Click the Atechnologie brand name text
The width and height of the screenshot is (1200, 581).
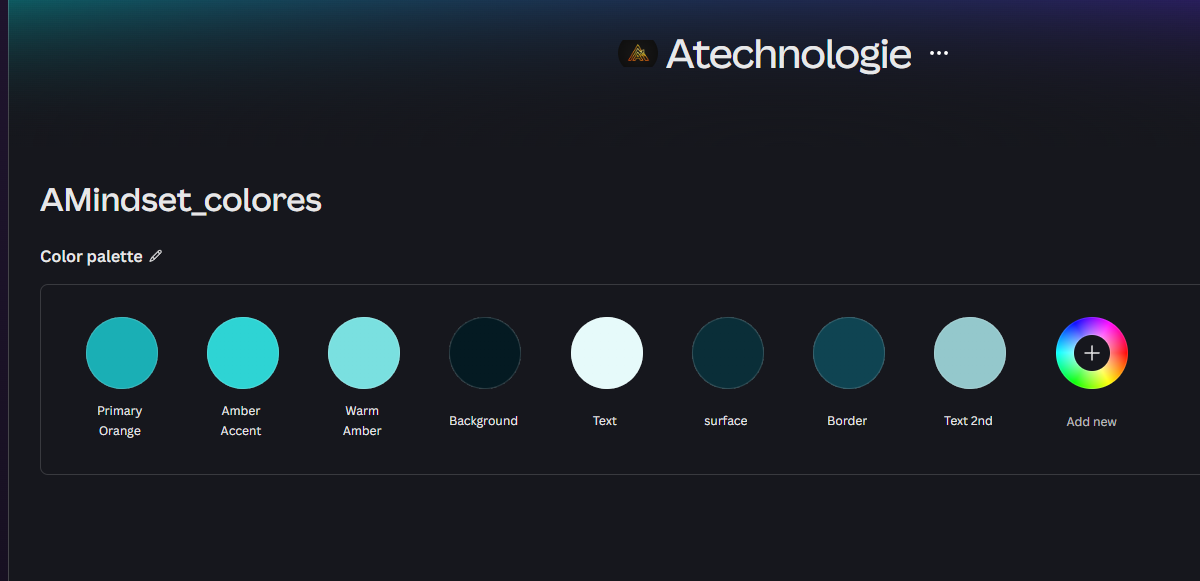pyautogui.click(x=788, y=54)
